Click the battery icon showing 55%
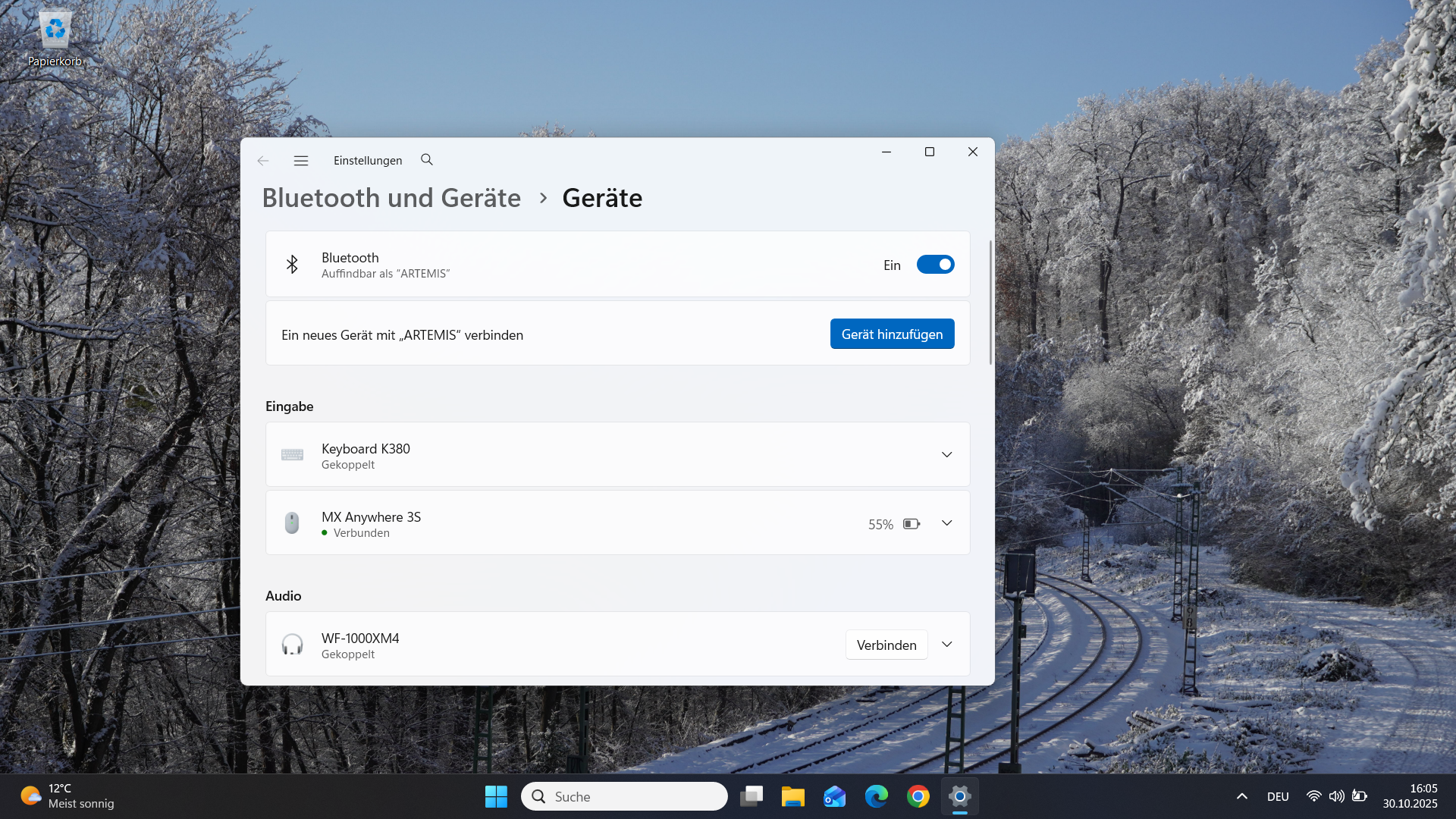Viewport: 1456px width, 819px height. (x=912, y=523)
